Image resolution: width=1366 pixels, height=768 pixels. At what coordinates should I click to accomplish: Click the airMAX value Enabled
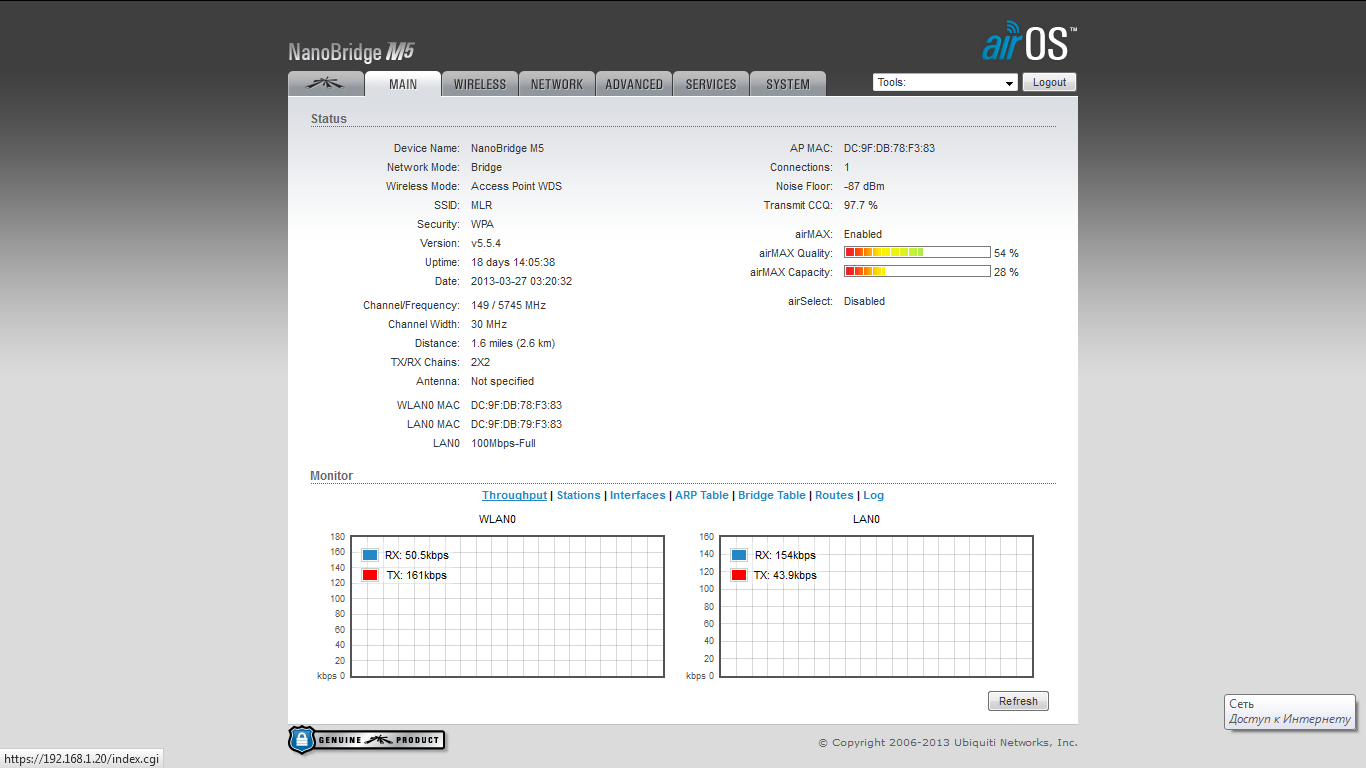[863, 234]
